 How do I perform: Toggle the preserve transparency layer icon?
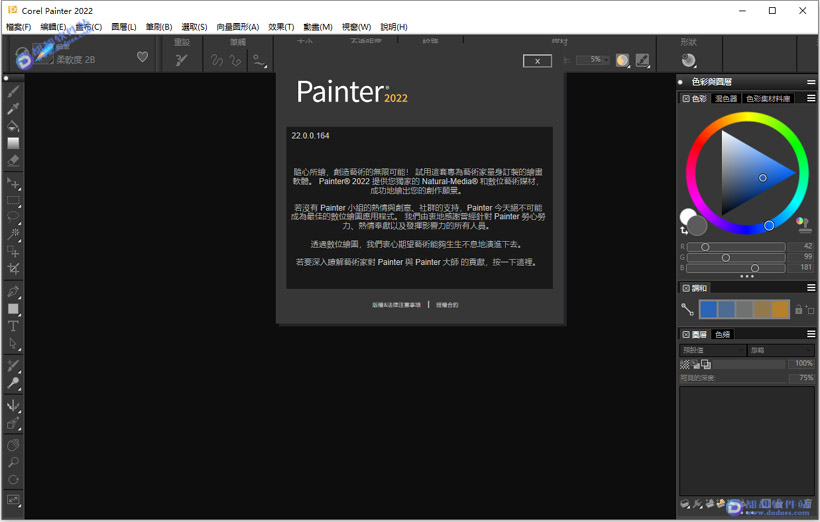coord(685,365)
